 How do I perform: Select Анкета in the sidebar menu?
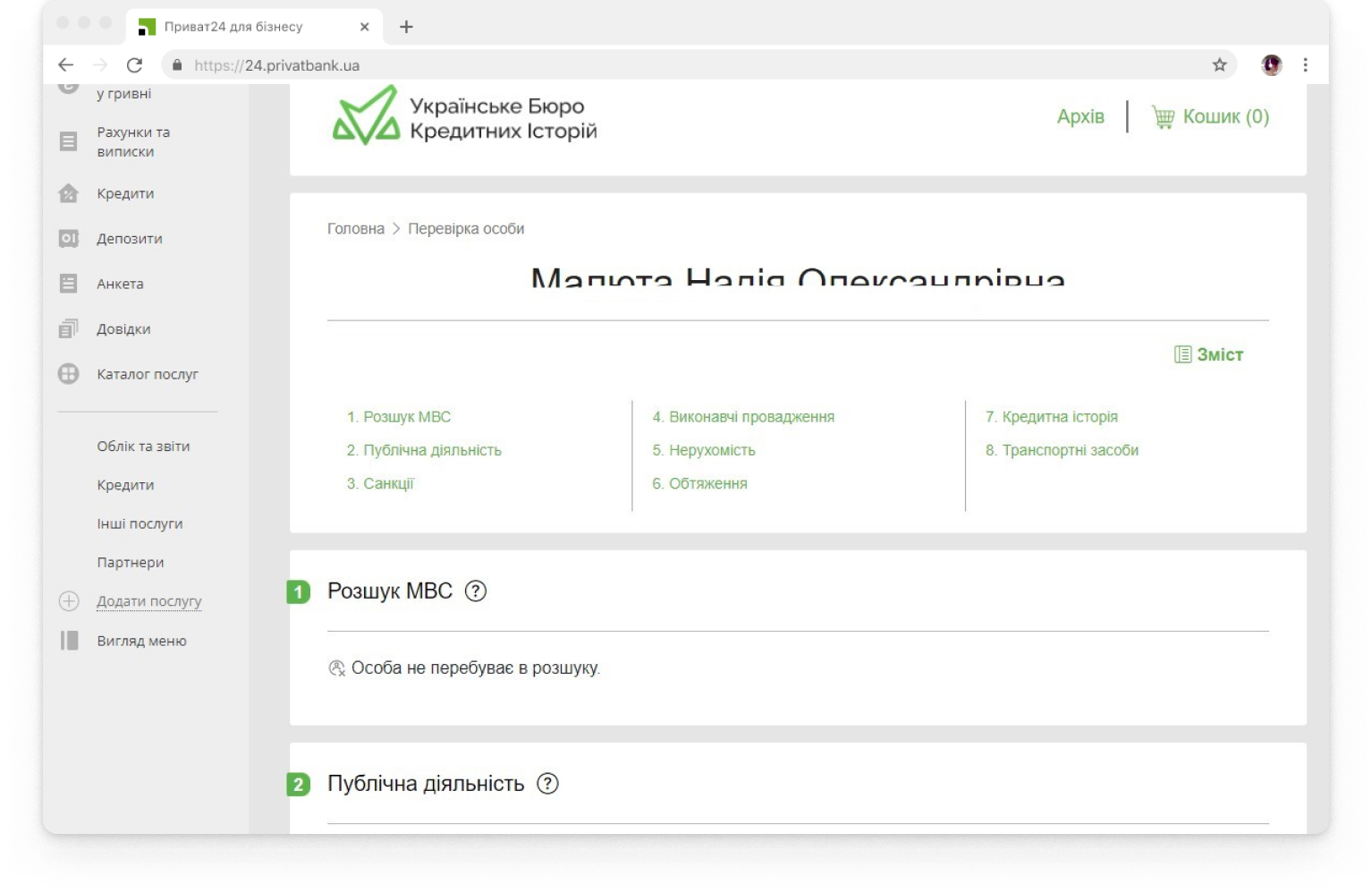[120, 284]
